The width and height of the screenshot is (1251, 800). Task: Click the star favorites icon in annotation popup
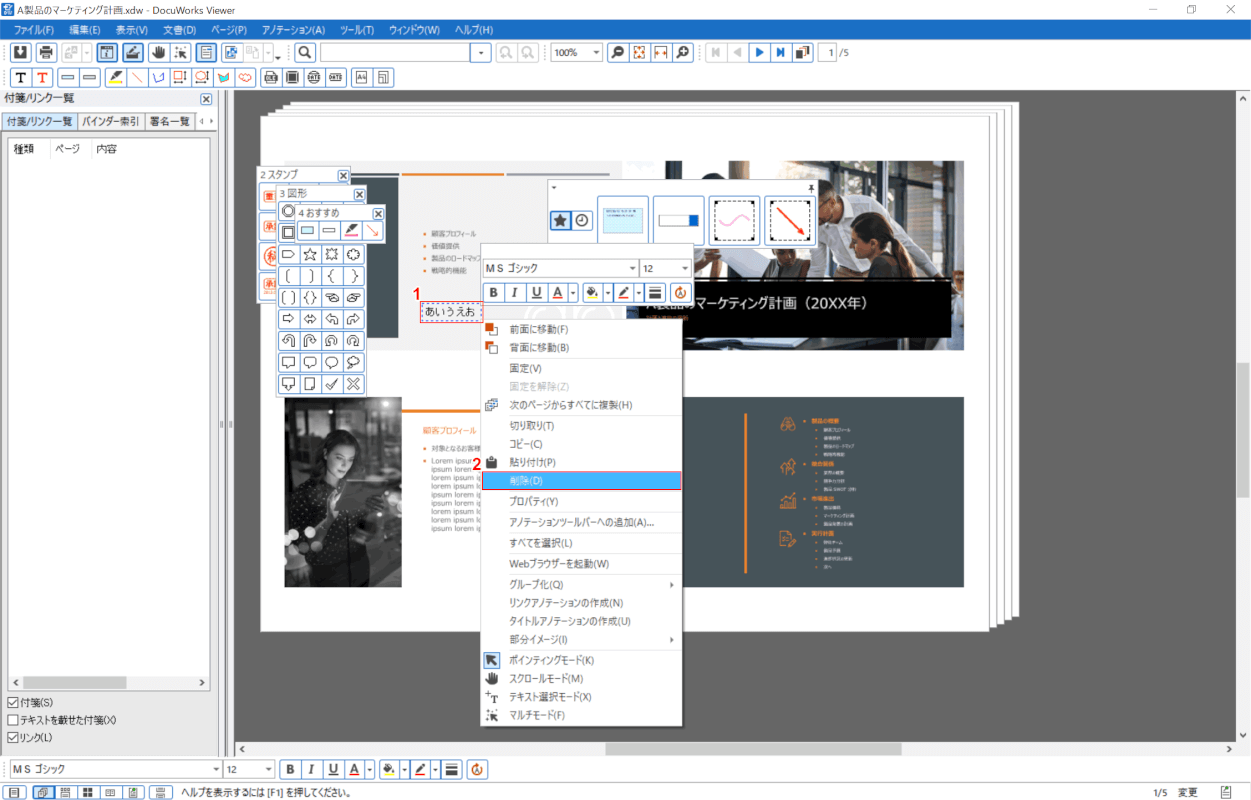pos(560,220)
